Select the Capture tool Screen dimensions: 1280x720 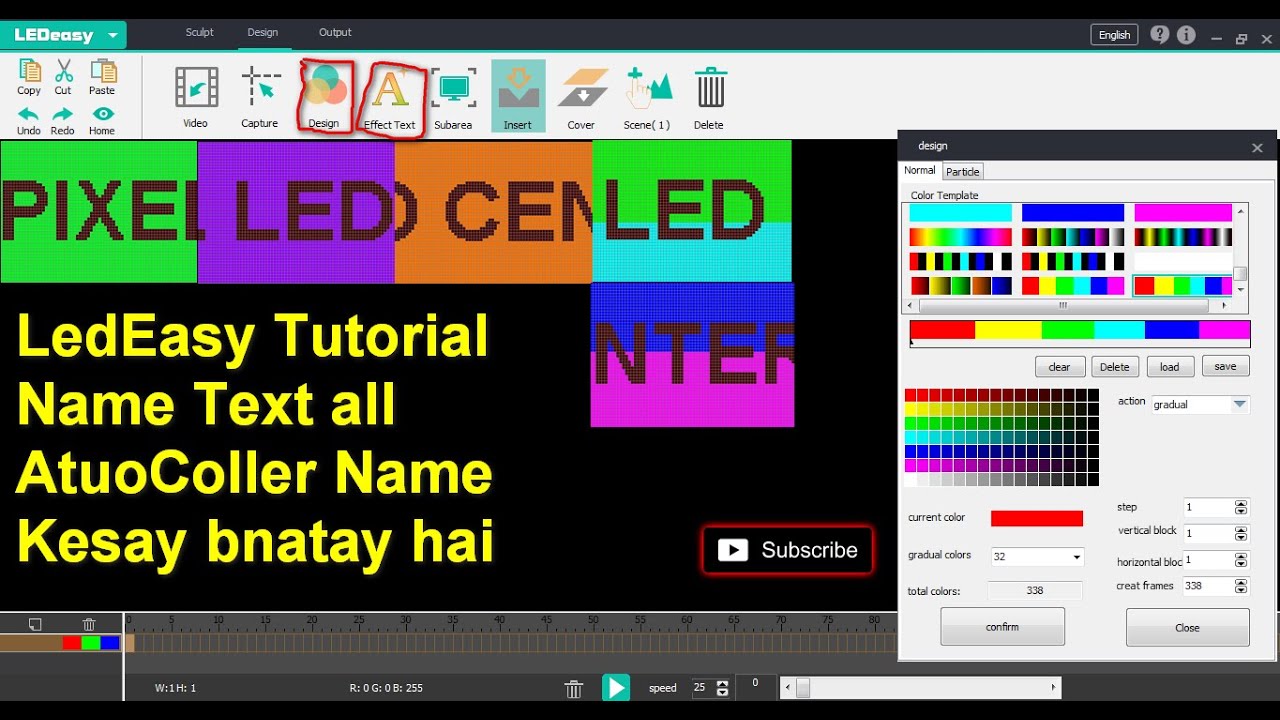point(261,88)
